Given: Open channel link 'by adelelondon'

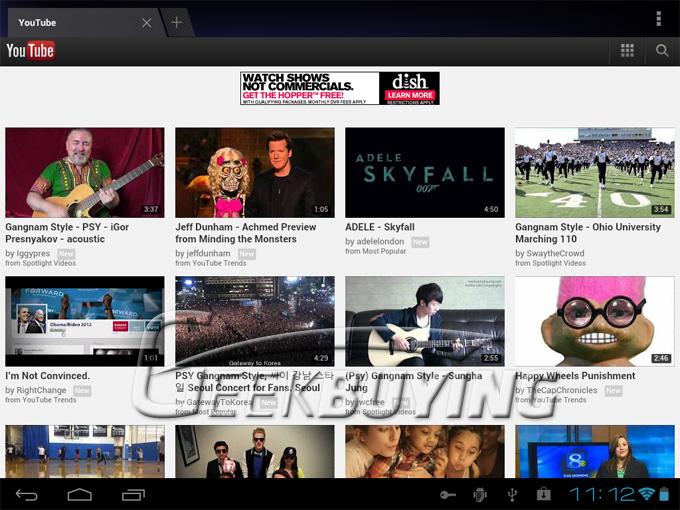Looking at the screenshot, I should [375, 242].
